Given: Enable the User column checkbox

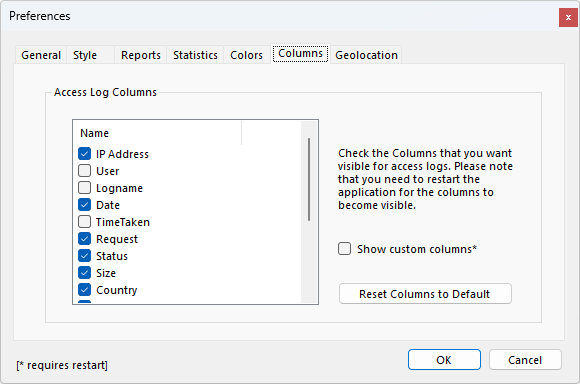Looking at the screenshot, I should pyautogui.click(x=84, y=171).
